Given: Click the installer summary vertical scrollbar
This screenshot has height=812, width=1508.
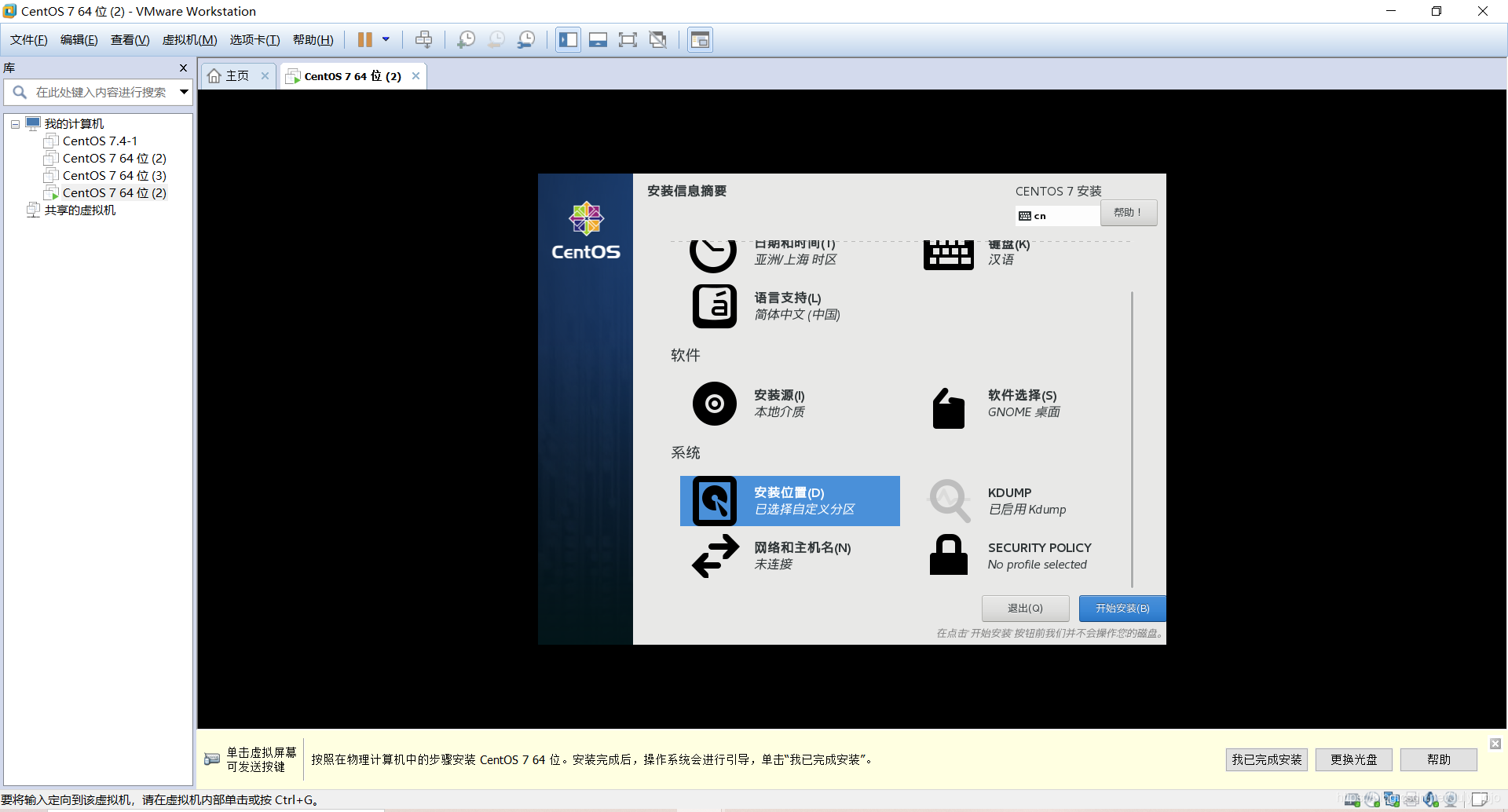Looking at the screenshot, I should 1132,440.
